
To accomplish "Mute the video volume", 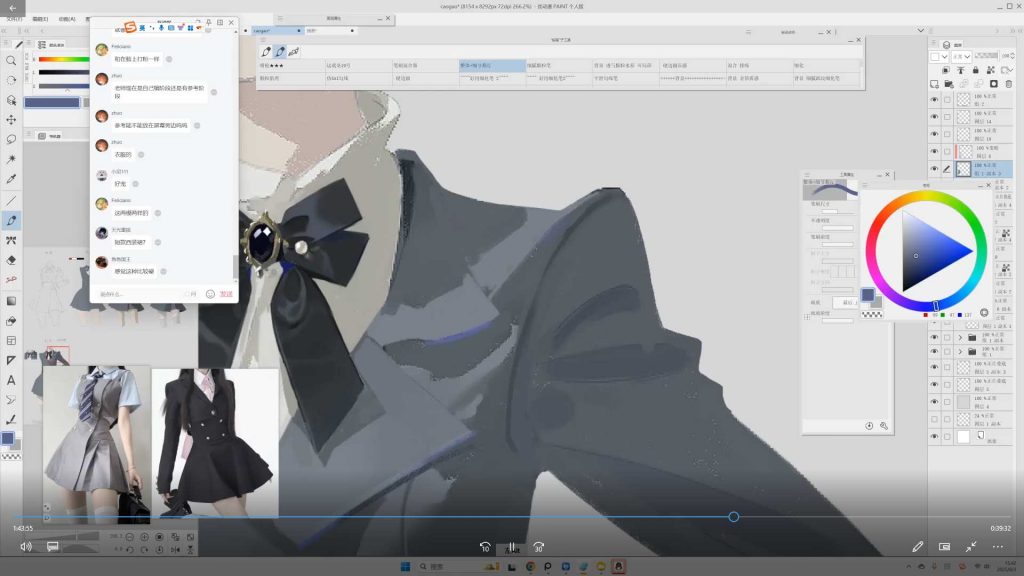I will coord(25,547).
